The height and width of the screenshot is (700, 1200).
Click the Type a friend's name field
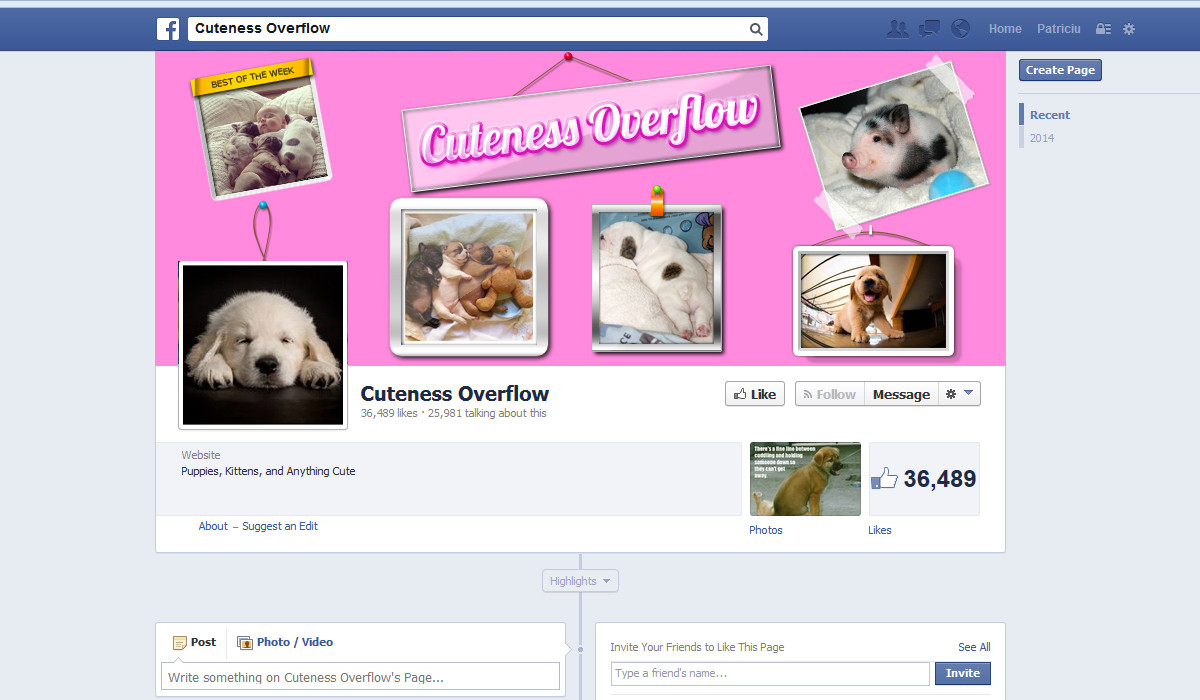(770, 673)
